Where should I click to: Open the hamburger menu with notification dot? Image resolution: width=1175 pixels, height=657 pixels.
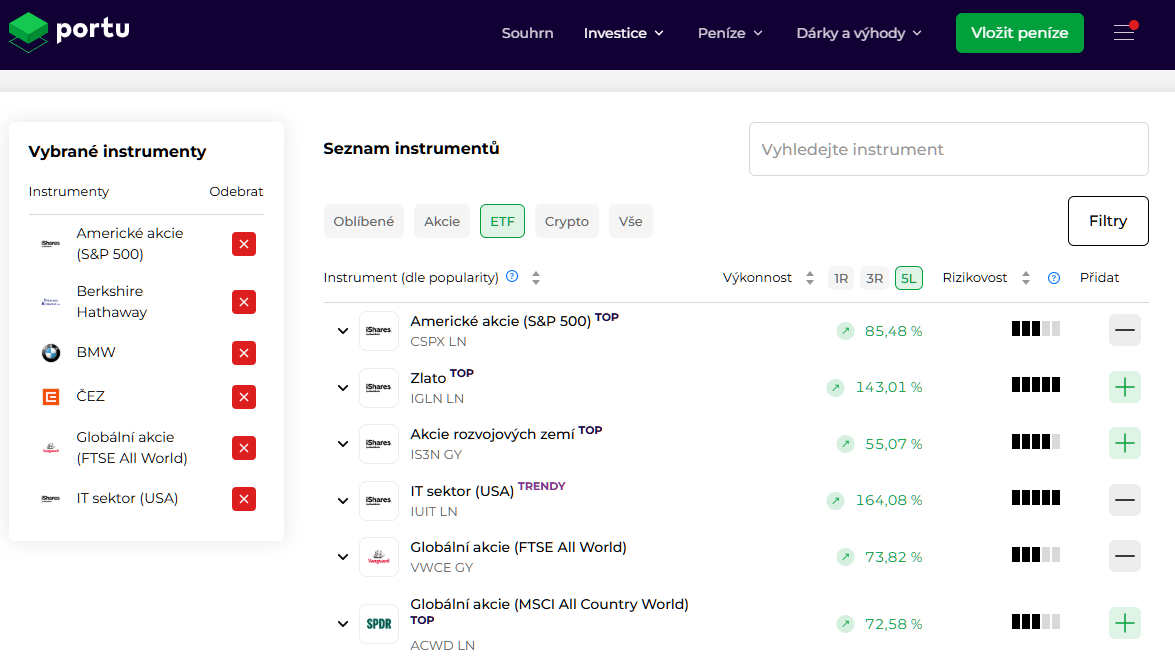1124,32
